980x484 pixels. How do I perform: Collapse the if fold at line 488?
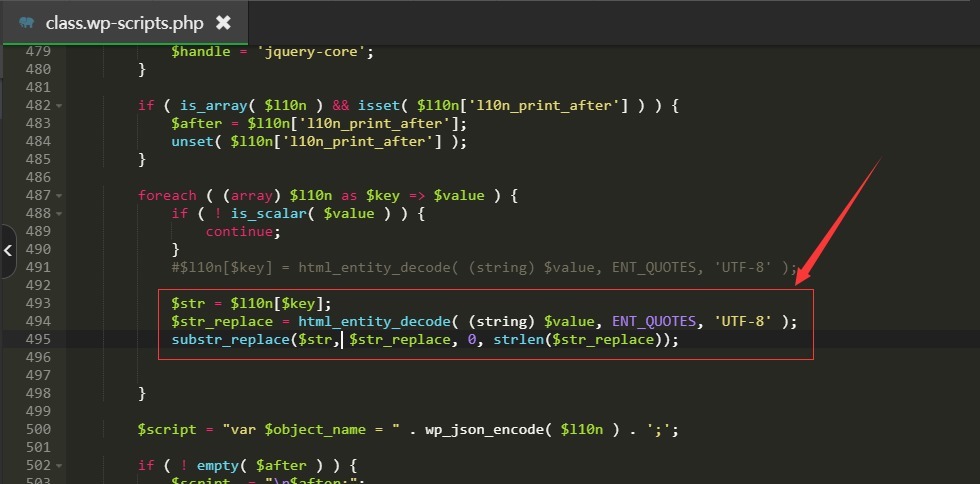(59, 214)
